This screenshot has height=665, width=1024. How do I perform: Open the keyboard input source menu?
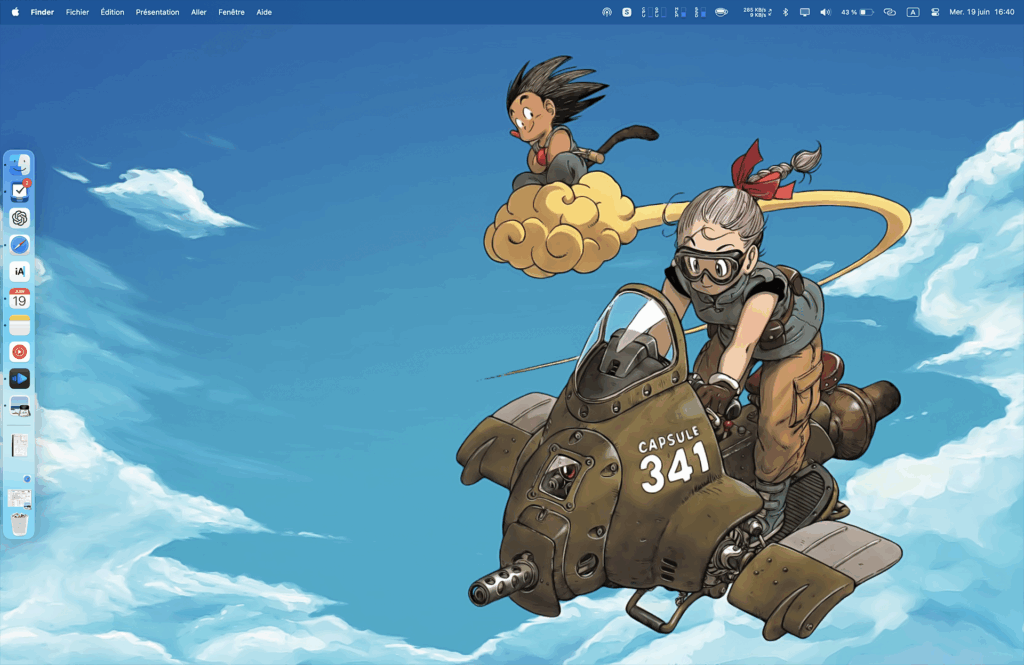[x=914, y=11]
